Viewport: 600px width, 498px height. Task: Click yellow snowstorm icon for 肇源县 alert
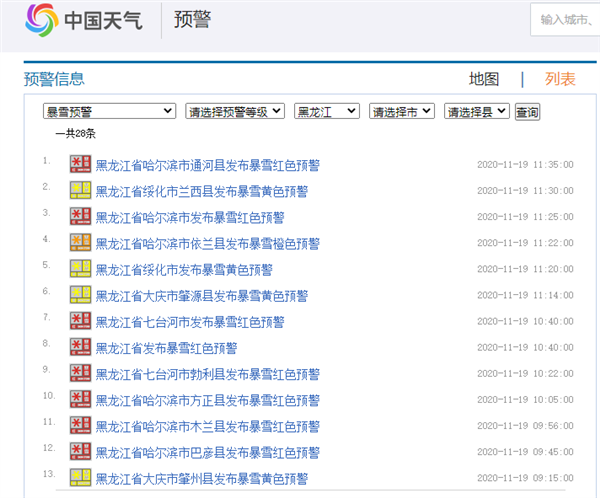pos(80,295)
